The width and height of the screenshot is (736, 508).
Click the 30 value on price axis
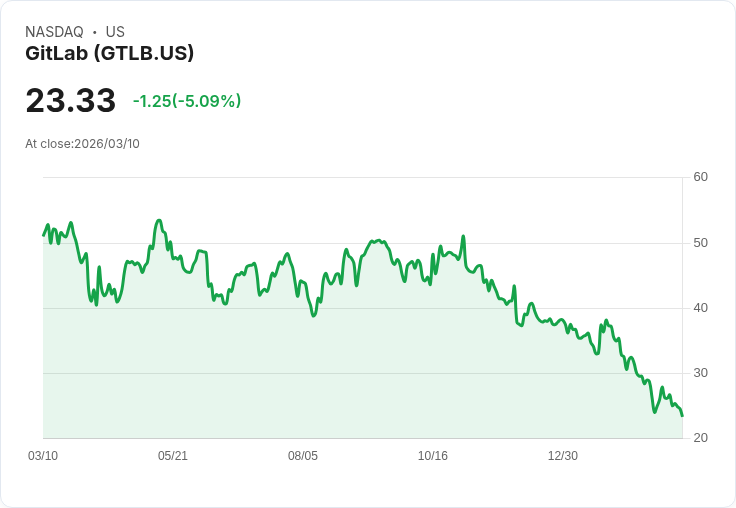tap(700, 373)
